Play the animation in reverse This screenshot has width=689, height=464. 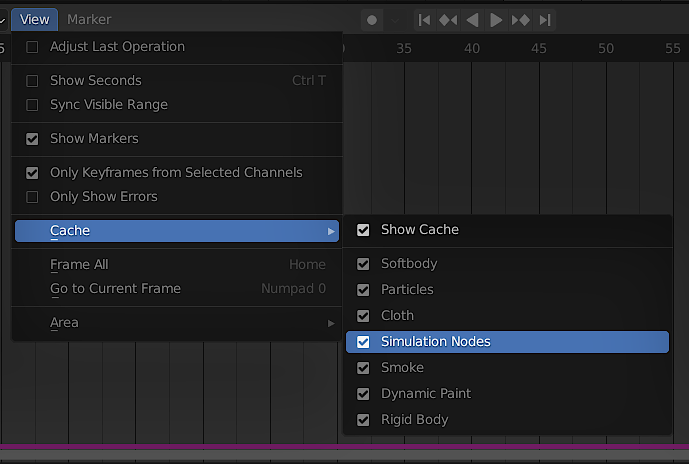tap(472, 20)
